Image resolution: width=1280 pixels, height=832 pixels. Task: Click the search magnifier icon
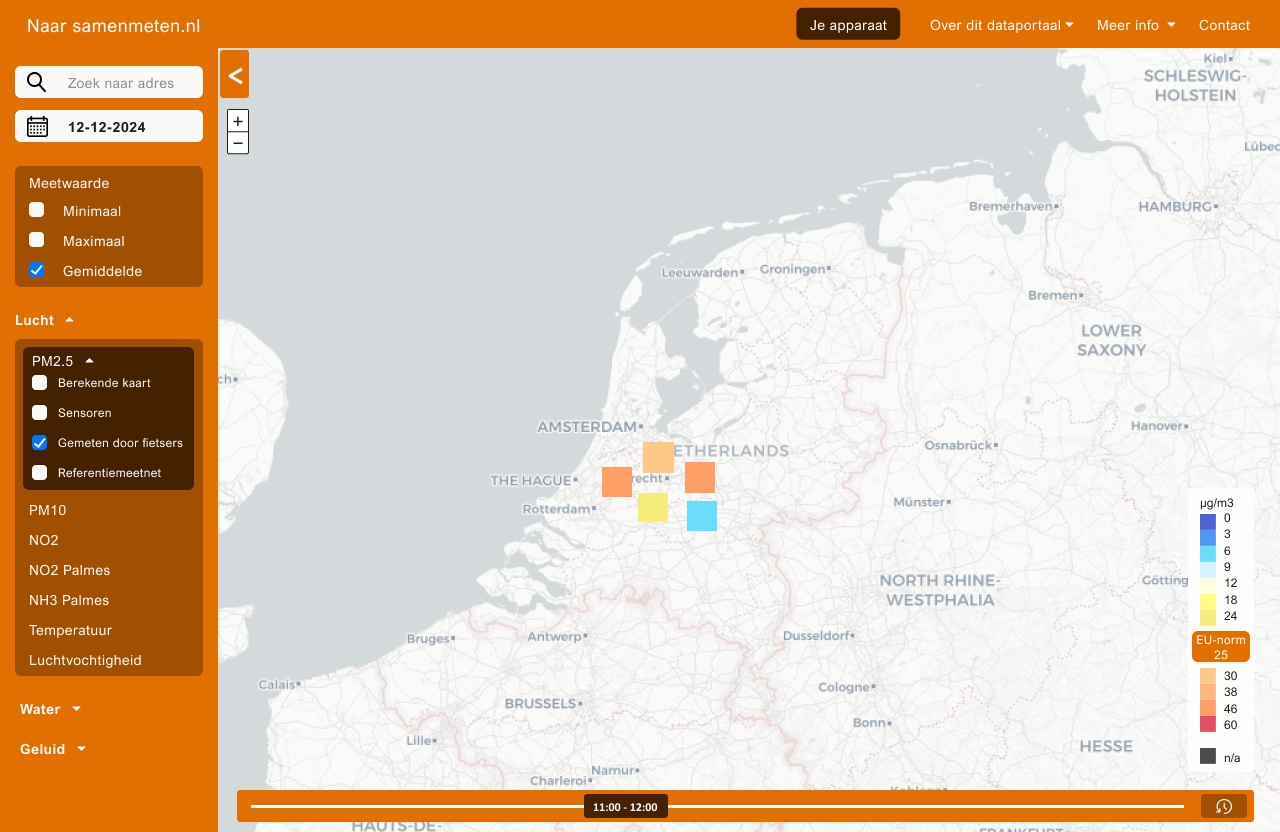(x=36, y=82)
